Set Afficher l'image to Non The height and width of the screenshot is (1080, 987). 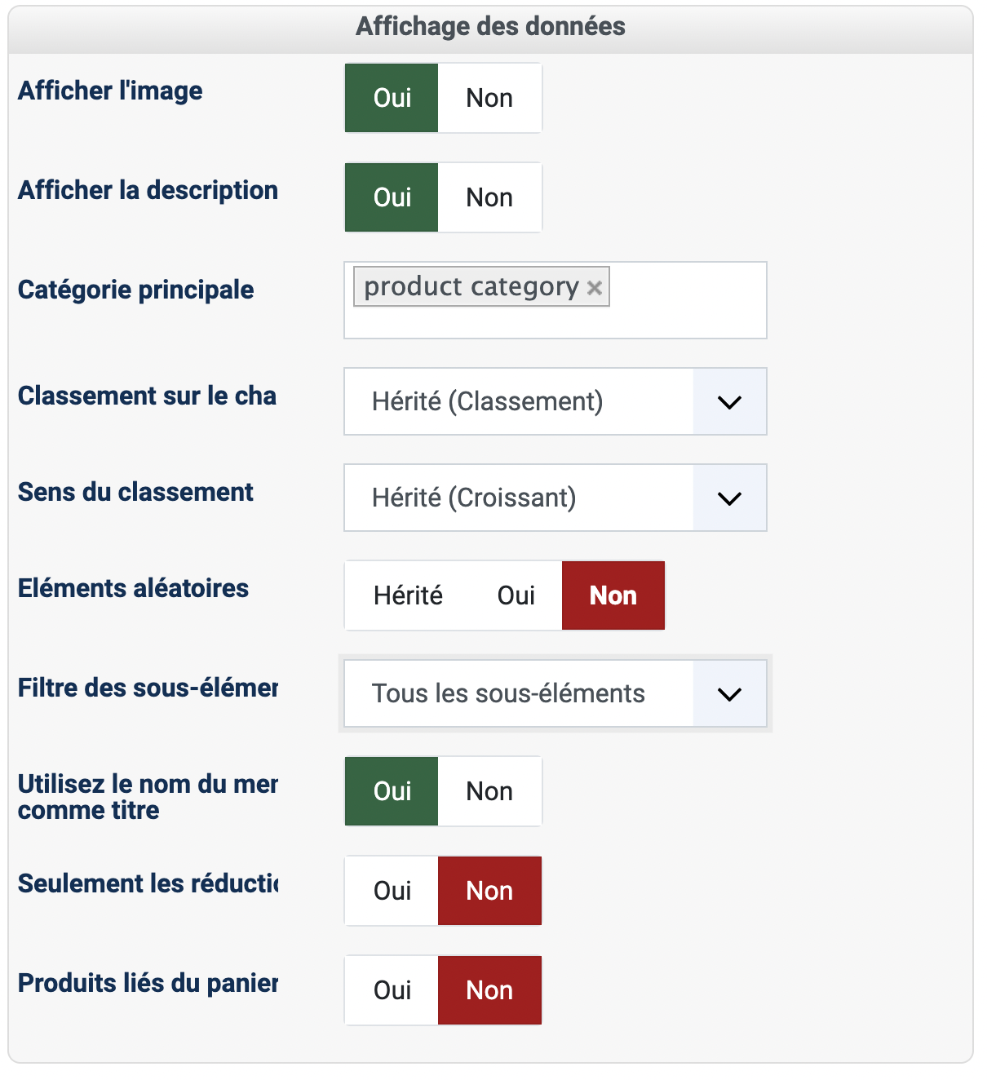coord(489,98)
